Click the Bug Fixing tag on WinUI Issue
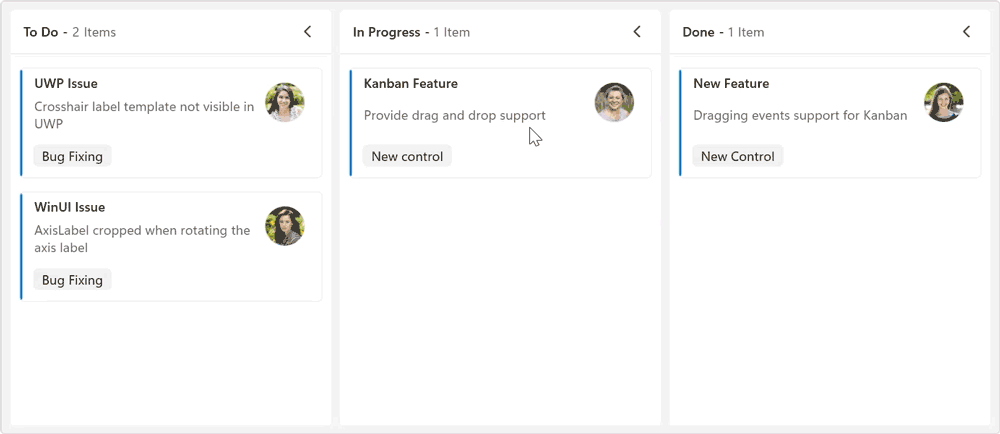The height and width of the screenshot is (434, 1000). [x=72, y=280]
